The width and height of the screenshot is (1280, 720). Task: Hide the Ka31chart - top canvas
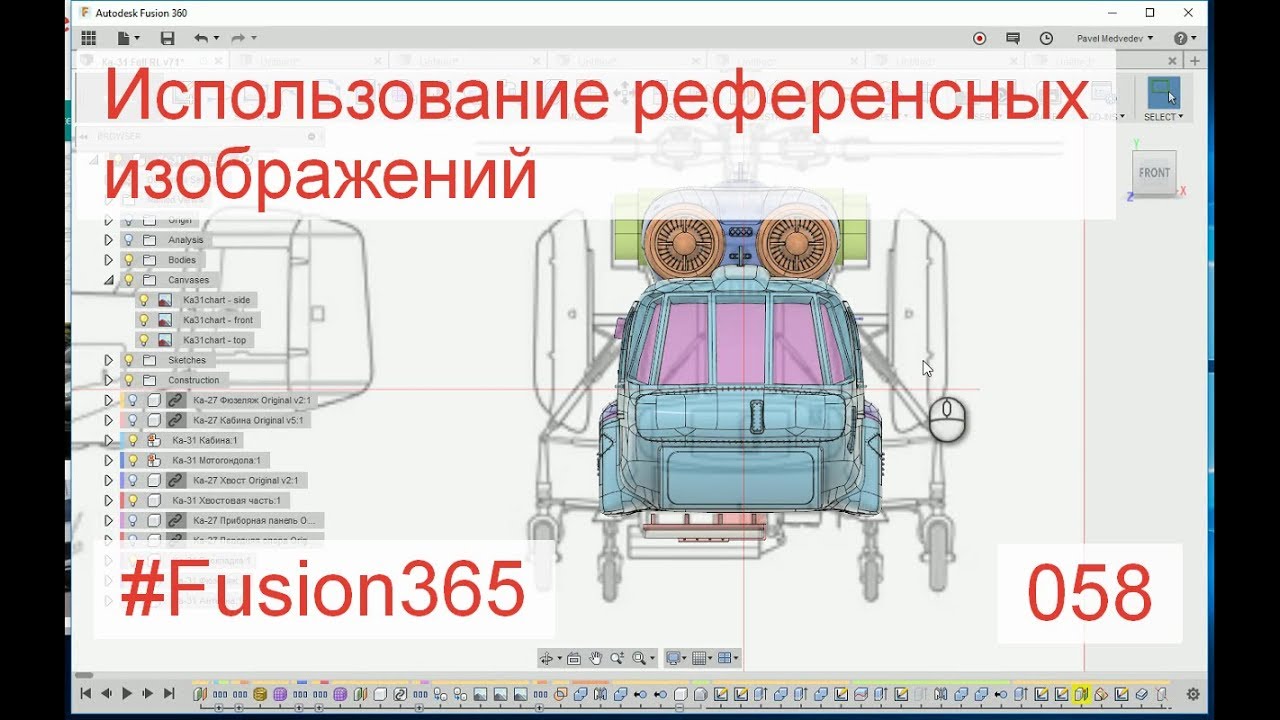click(144, 340)
